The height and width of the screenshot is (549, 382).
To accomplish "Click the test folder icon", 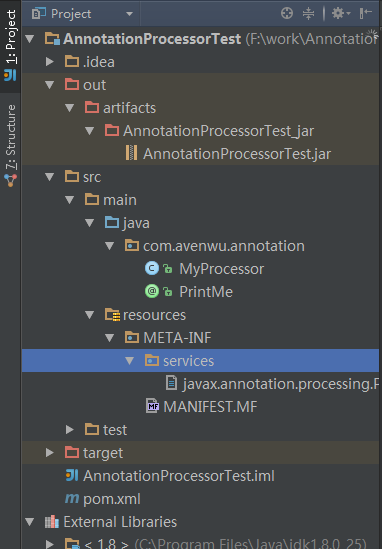I will [x=92, y=429].
